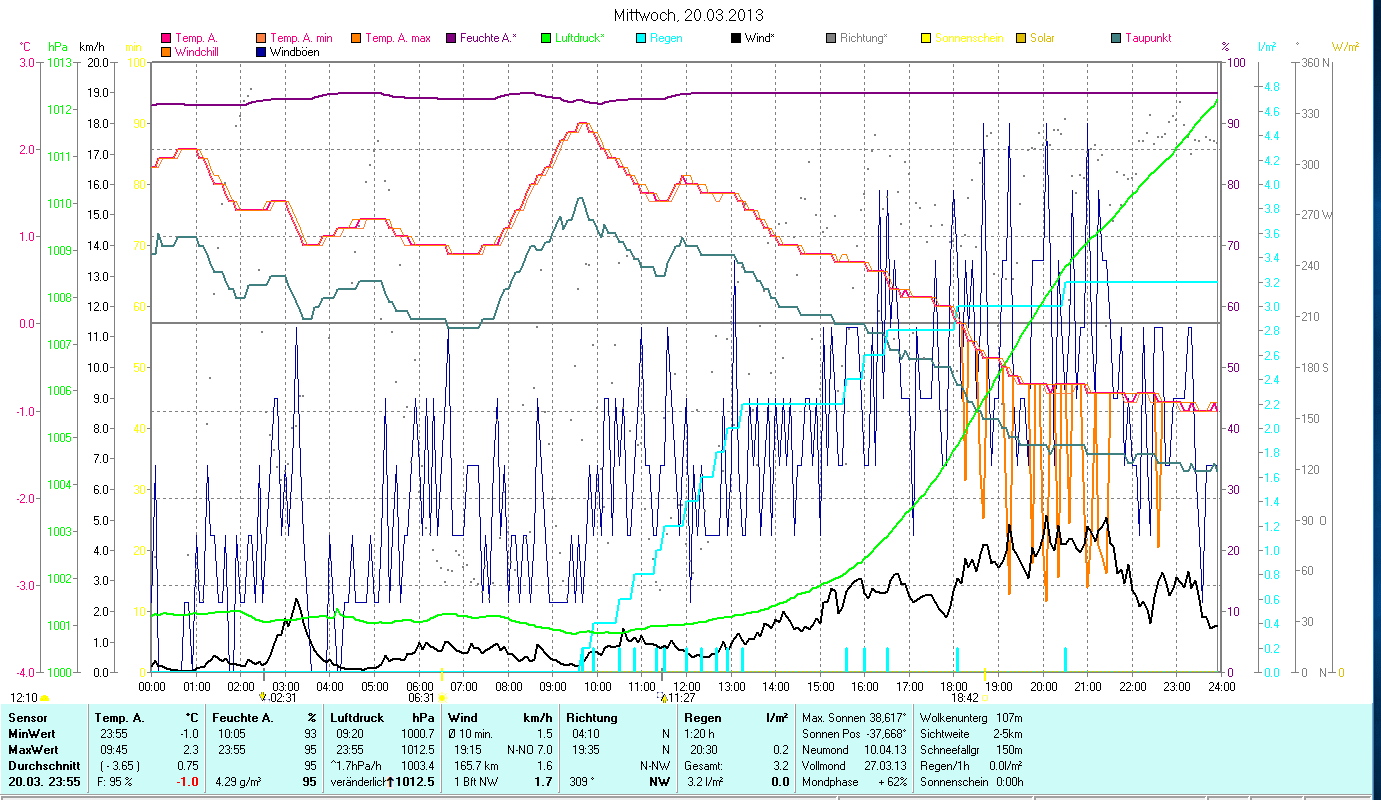Select the Windchill legend label
Viewport: 1381px width, 800px height.
pyautogui.click(x=198, y=52)
